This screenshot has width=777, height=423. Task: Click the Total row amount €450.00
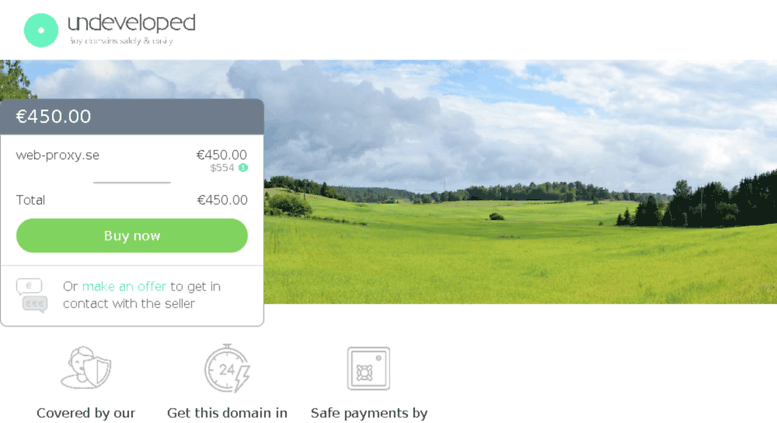click(222, 200)
